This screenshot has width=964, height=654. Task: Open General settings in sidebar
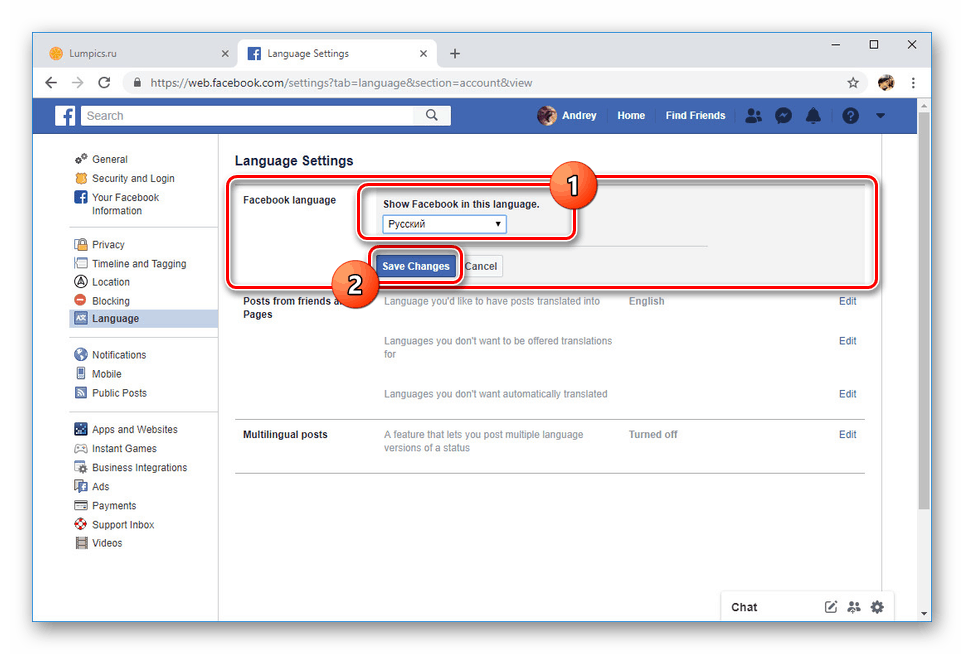pyautogui.click(x=109, y=159)
